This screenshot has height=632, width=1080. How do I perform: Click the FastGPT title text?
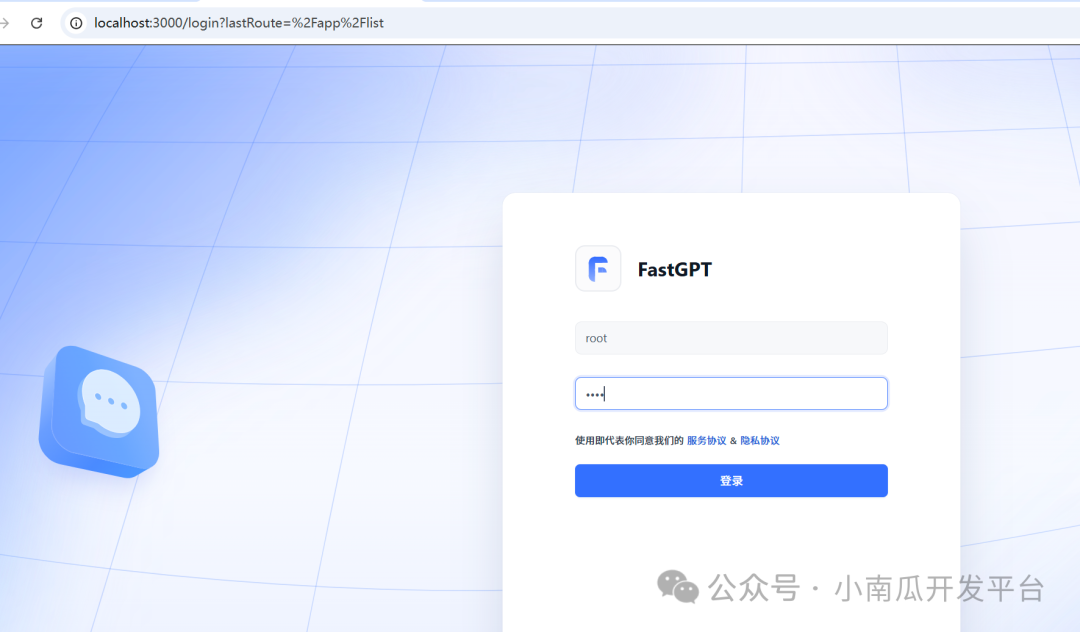pyautogui.click(x=674, y=269)
